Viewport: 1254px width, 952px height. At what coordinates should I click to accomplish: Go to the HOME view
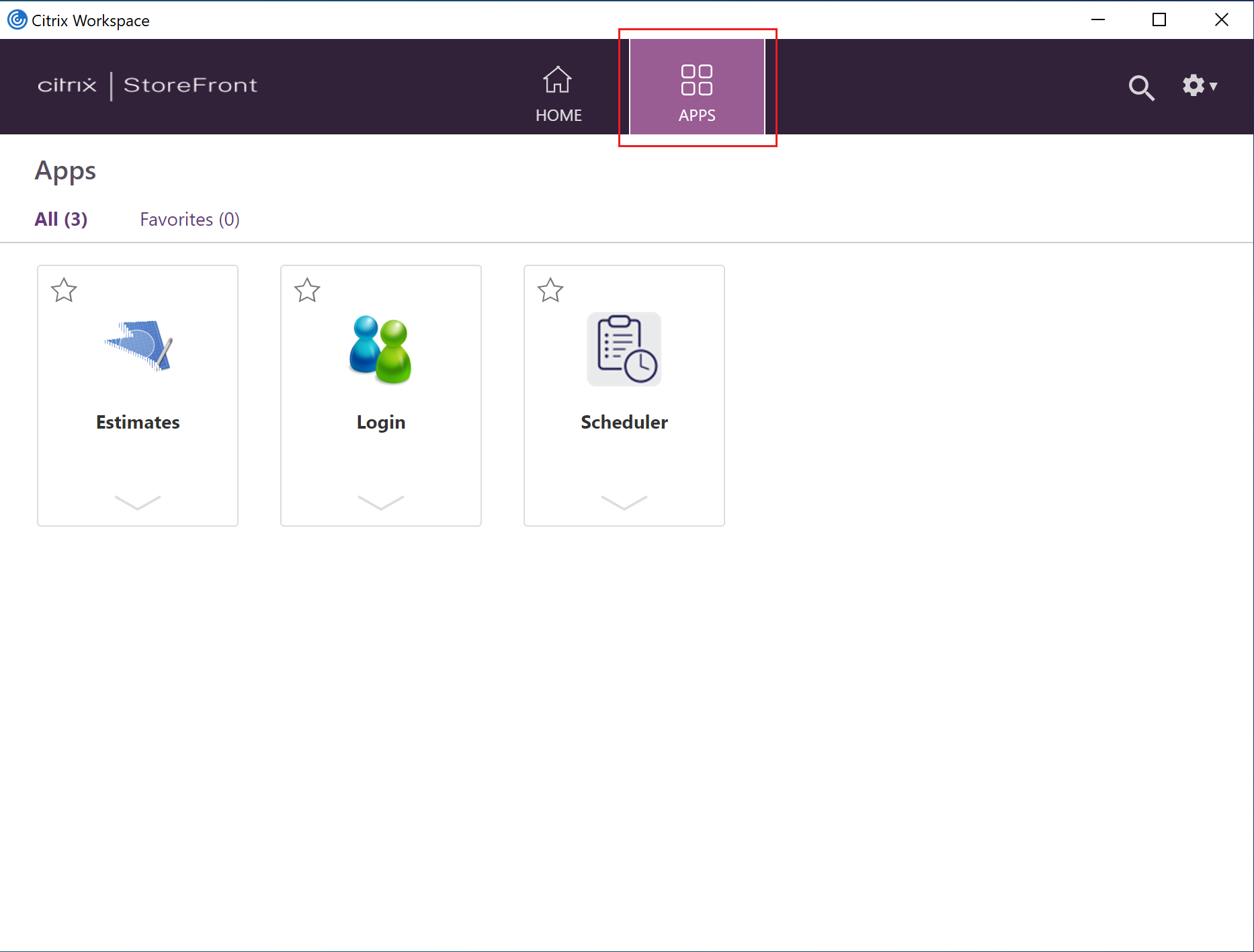pos(558,94)
